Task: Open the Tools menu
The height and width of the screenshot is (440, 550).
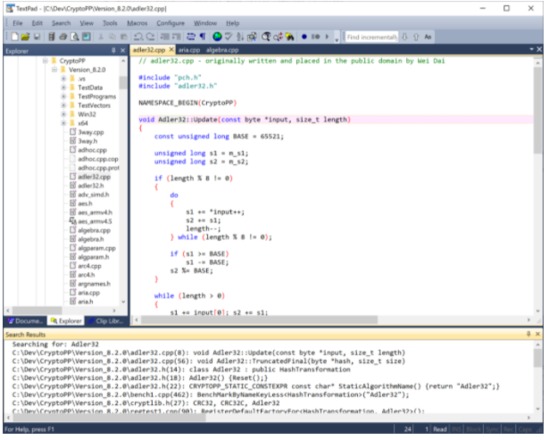Action: coord(110,23)
